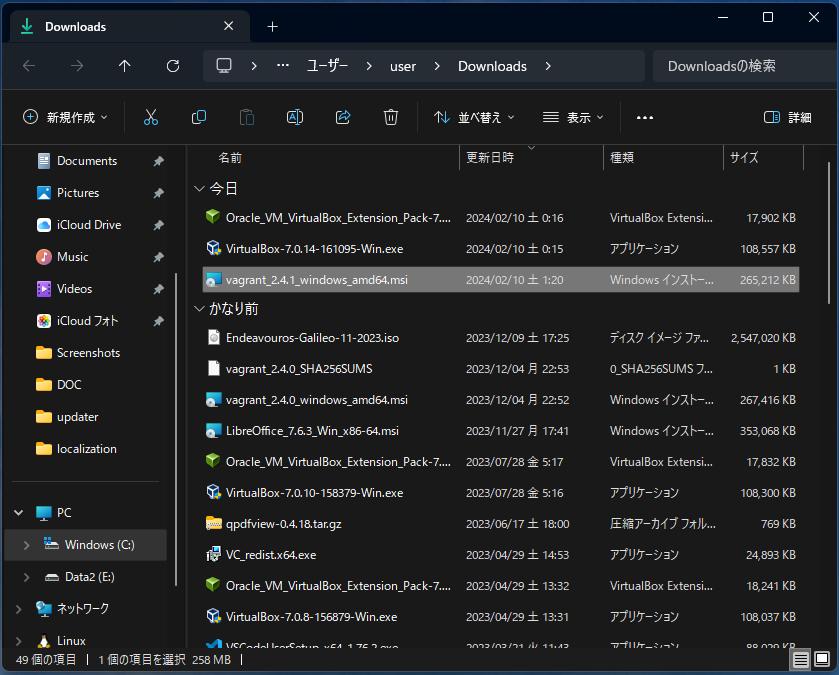839x675 pixels.
Task: Select VirtualBox-7.0.10-158379-Win.exe file
Action: (x=501, y=493)
